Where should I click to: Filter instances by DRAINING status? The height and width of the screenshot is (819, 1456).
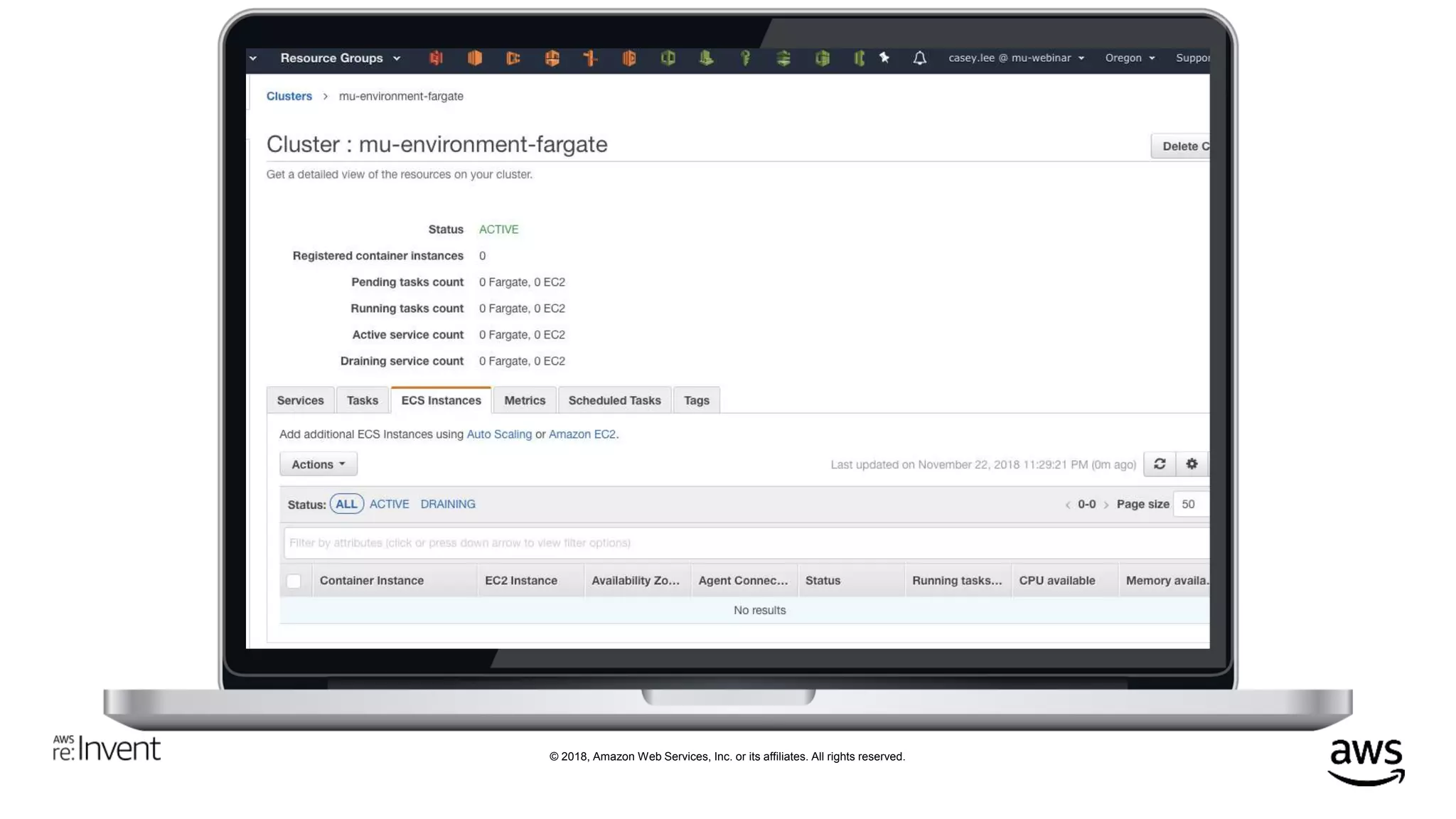(x=448, y=504)
